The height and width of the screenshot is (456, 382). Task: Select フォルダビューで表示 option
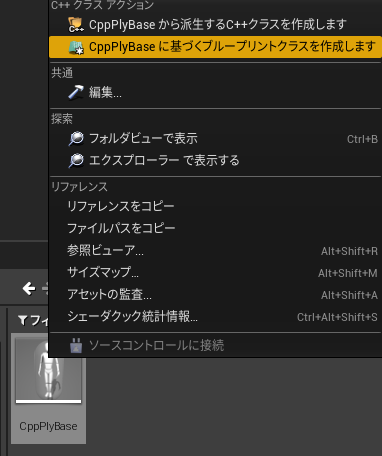215,138
